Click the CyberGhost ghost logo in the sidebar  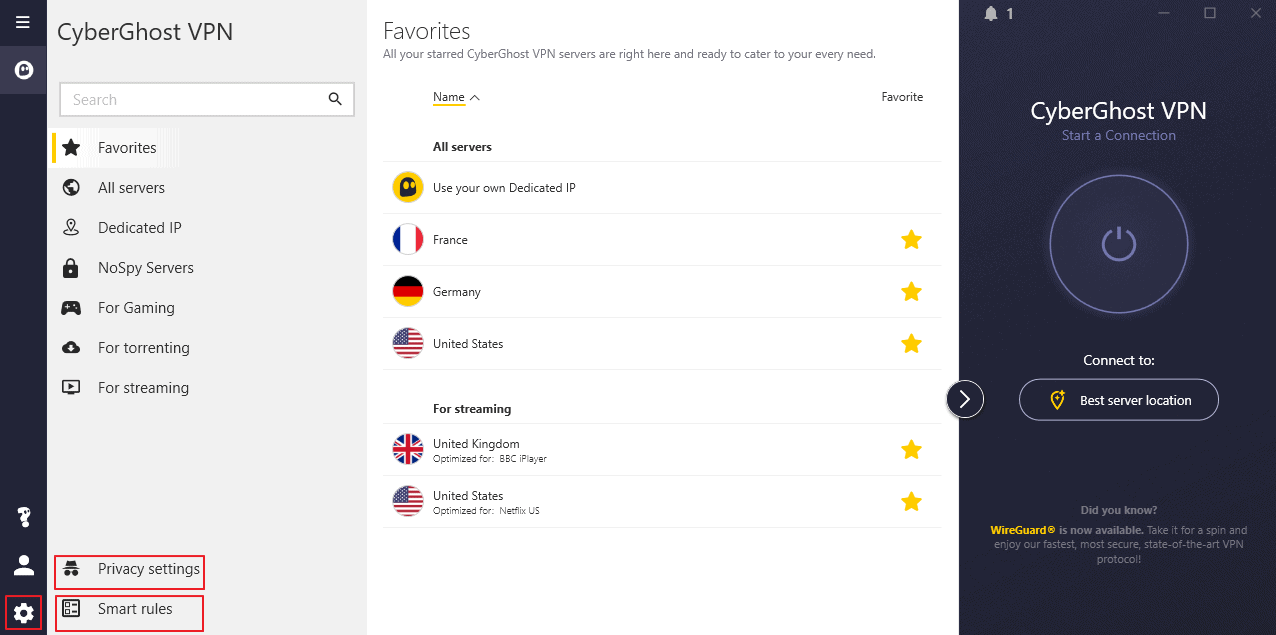point(22,69)
